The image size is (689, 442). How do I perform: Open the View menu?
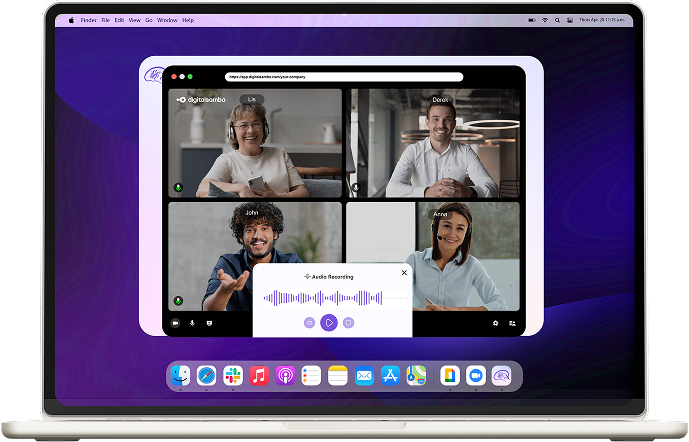tap(134, 20)
